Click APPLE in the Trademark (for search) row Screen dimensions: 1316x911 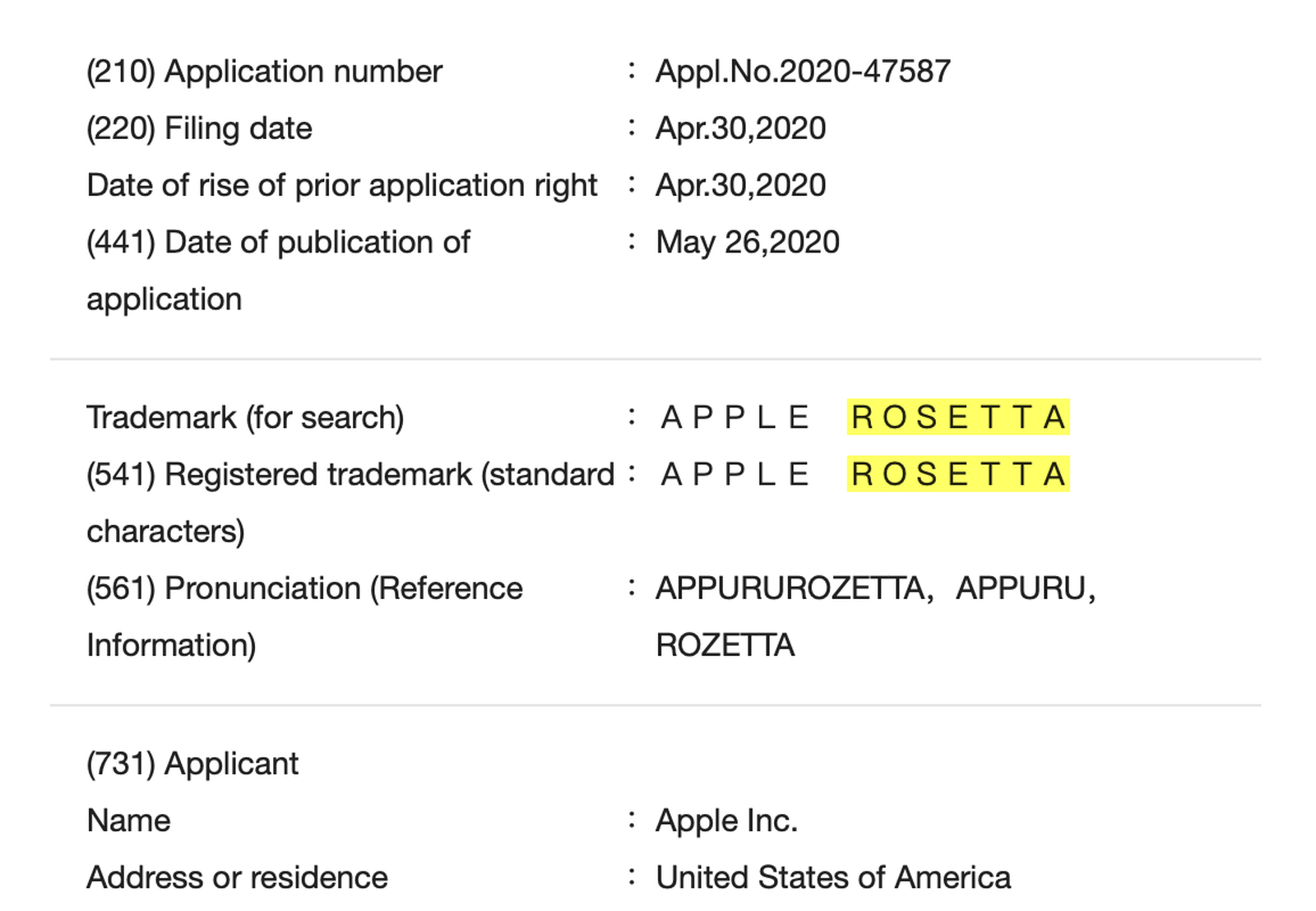734,417
